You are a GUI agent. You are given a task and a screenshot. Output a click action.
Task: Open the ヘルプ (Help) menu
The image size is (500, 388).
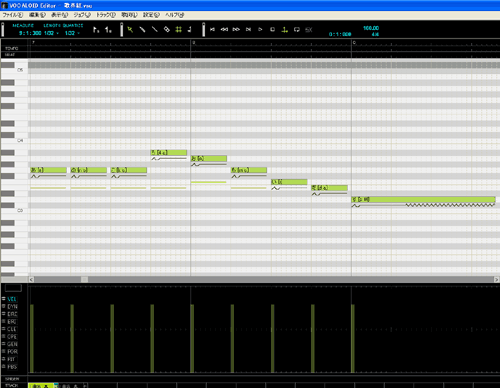click(x=174, y=15)
